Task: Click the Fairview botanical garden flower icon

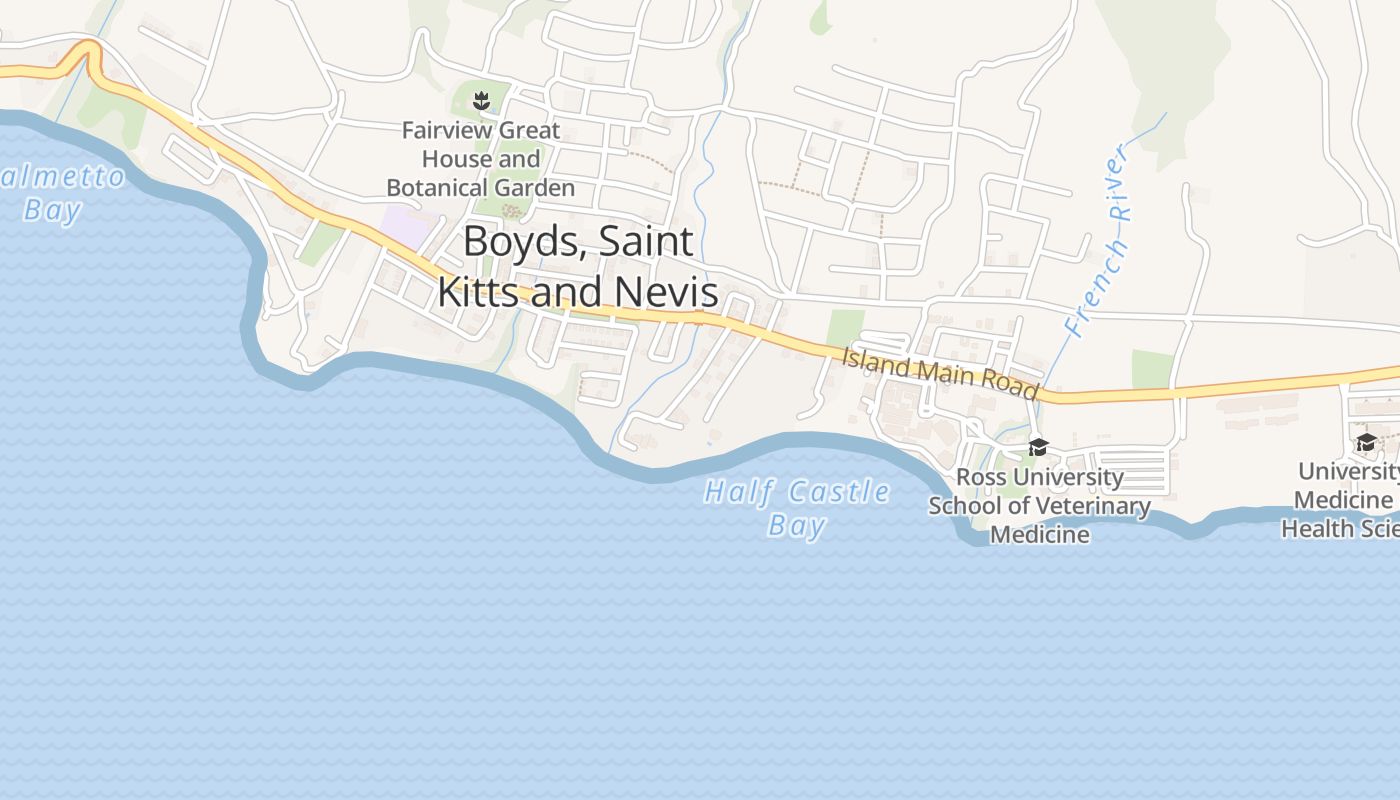Action: (481, 99)
